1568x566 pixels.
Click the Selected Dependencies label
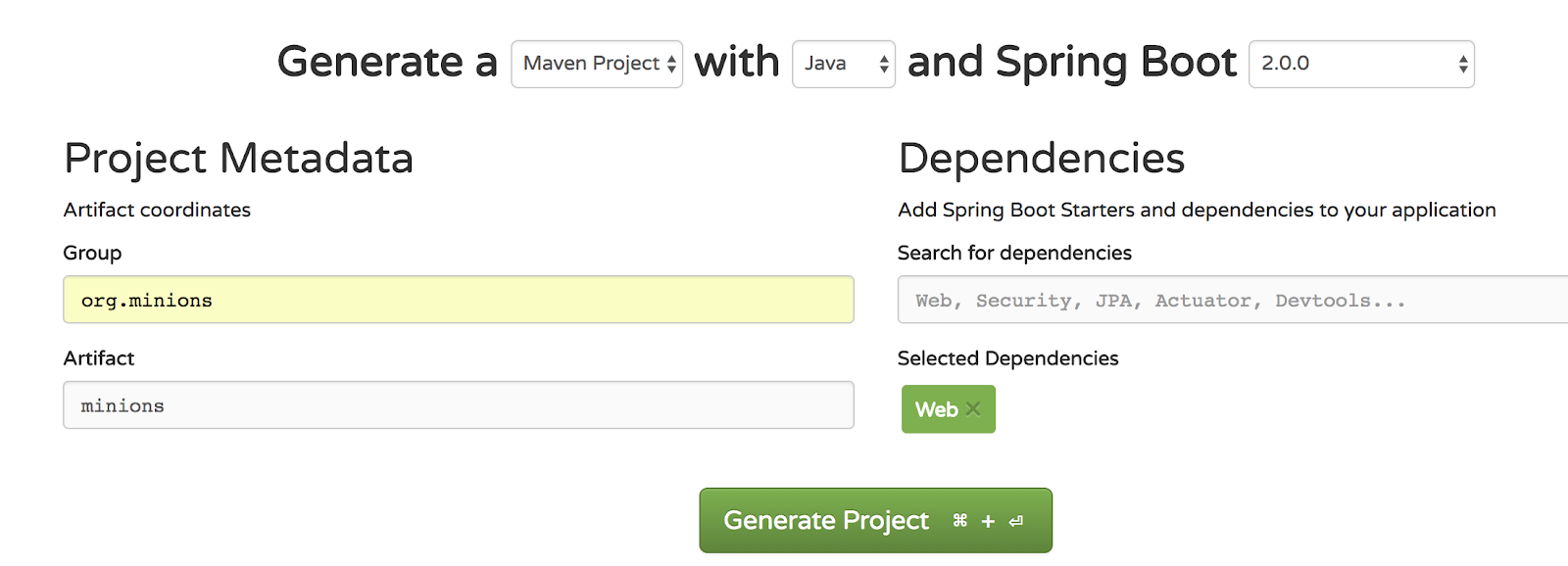tap(1007, 358)
